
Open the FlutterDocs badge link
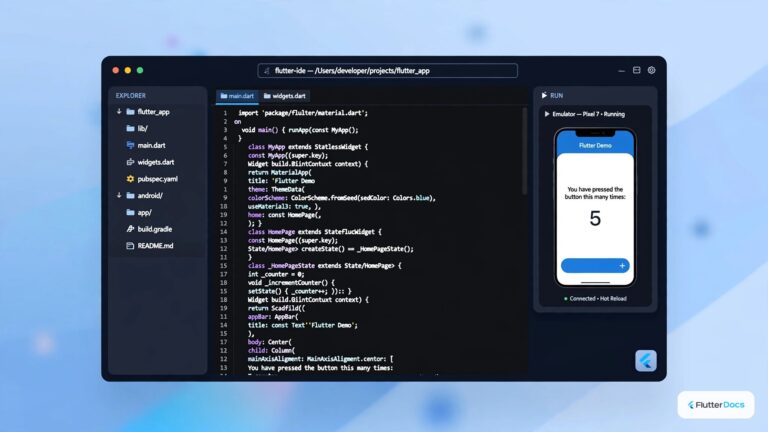pyautogui.click(x=716, y=405)
